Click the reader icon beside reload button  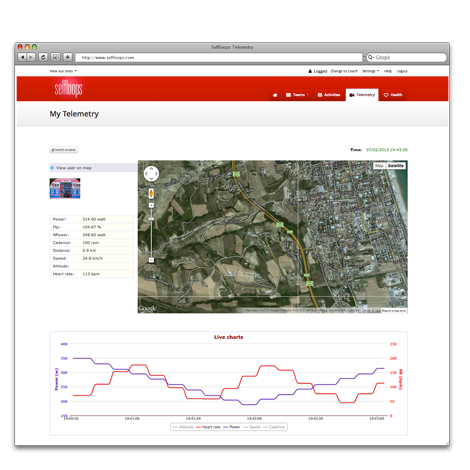coord(55,57)
